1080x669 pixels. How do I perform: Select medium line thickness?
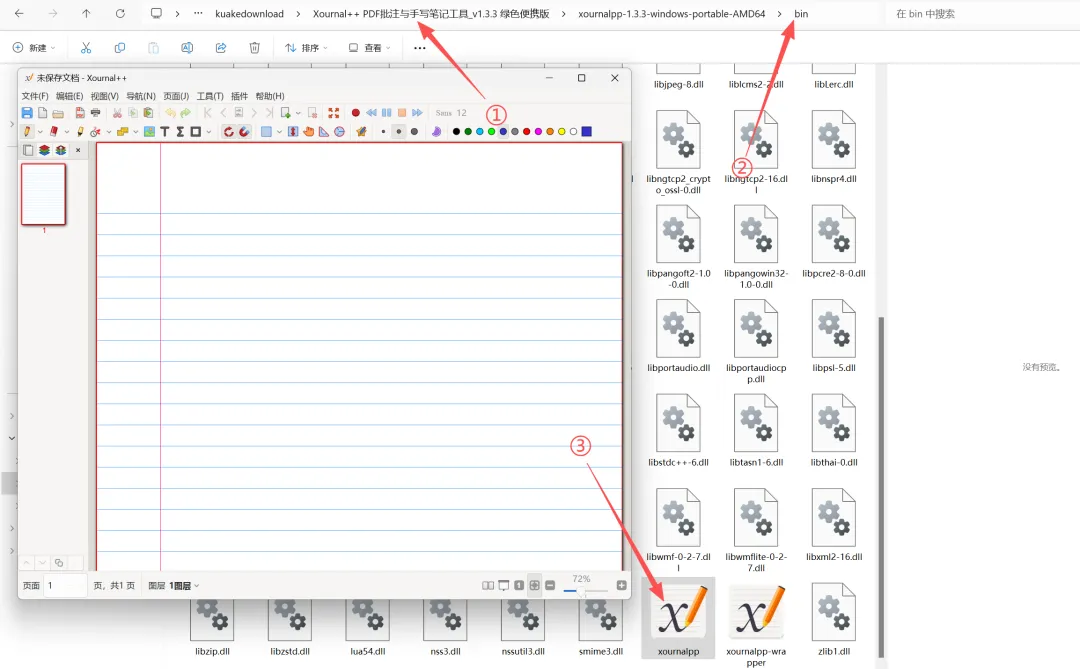399,131
